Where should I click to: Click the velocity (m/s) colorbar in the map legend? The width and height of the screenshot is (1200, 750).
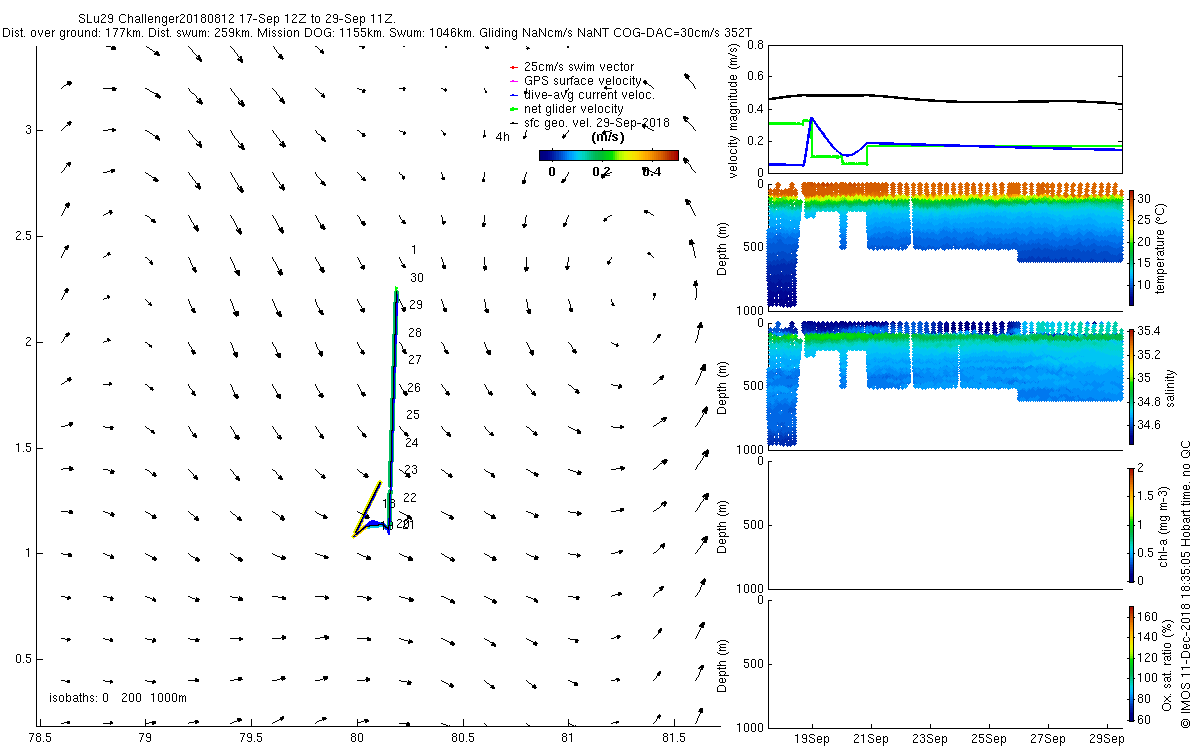(x=608, y=155)
